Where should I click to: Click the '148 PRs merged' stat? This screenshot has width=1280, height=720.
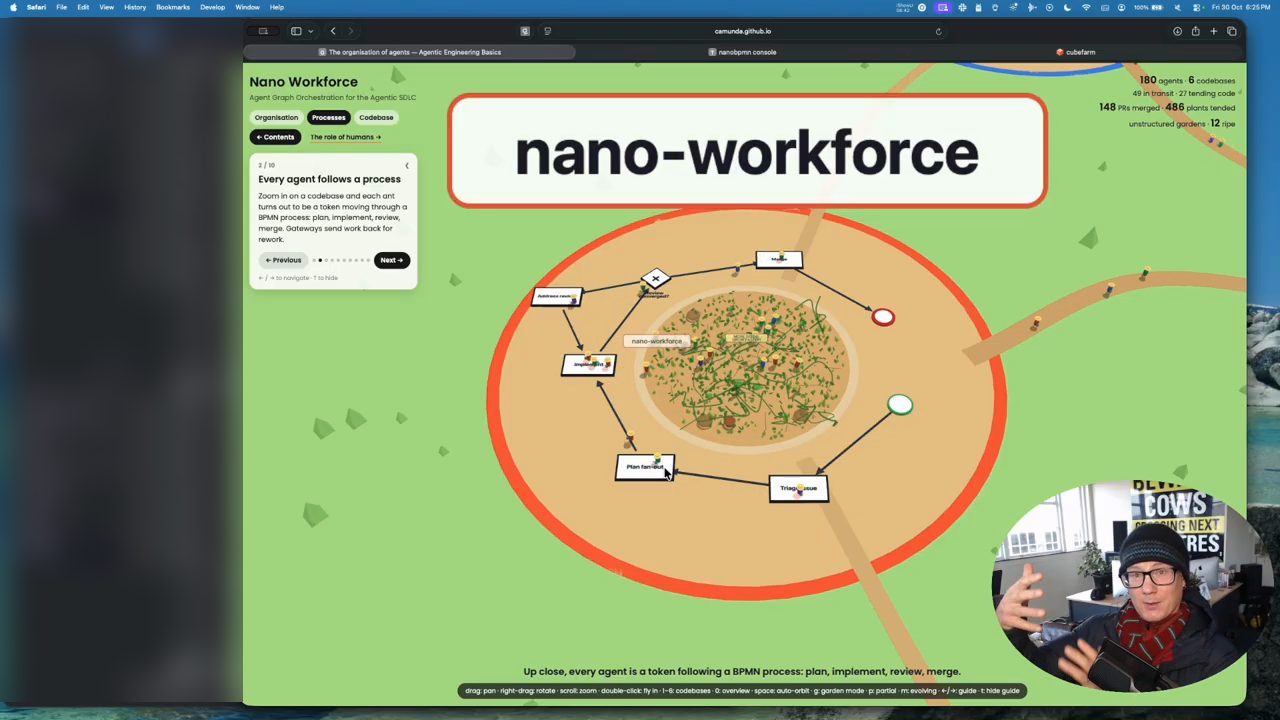[x=1129, y=107]
